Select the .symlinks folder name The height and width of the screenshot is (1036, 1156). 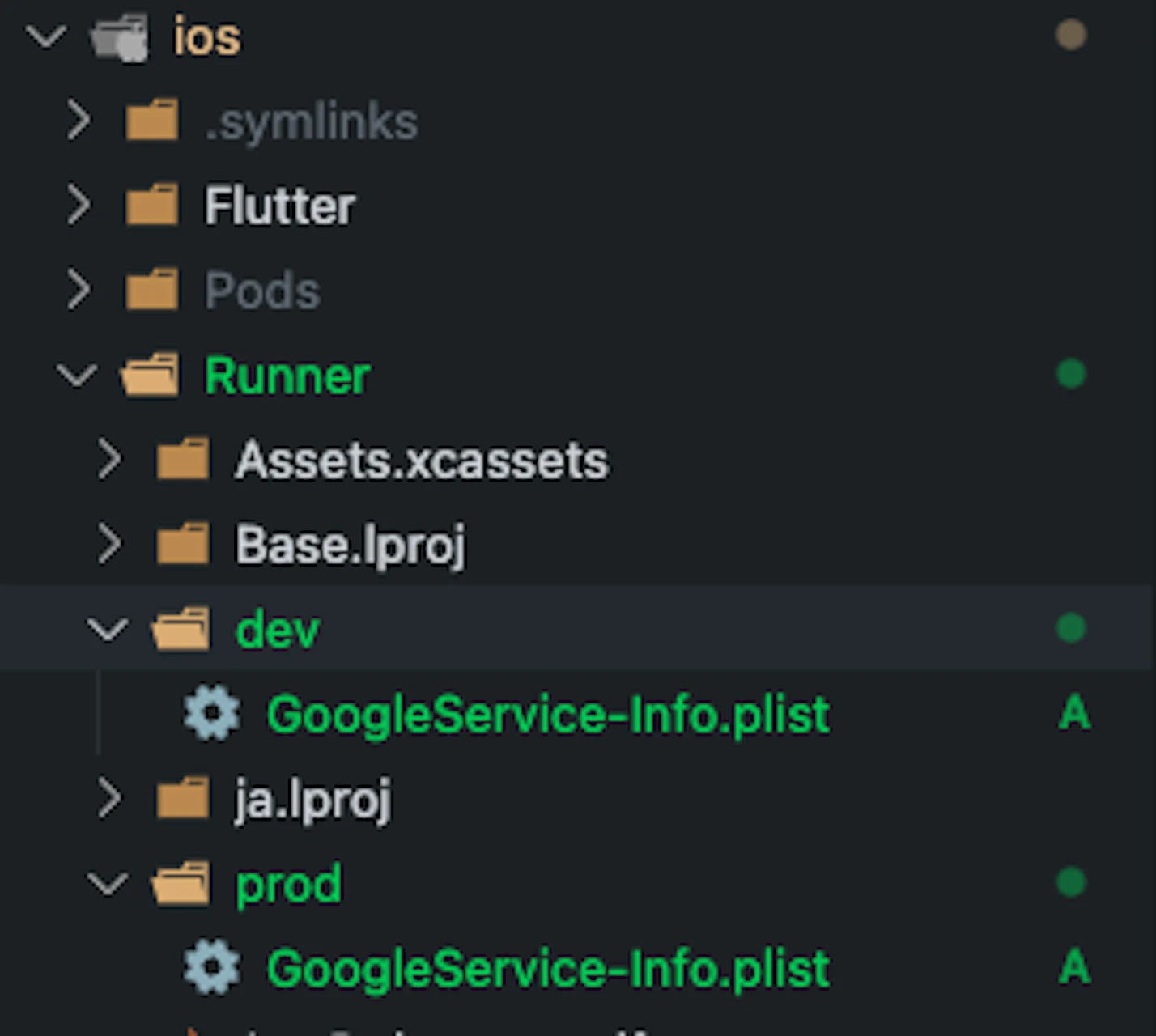312,123
